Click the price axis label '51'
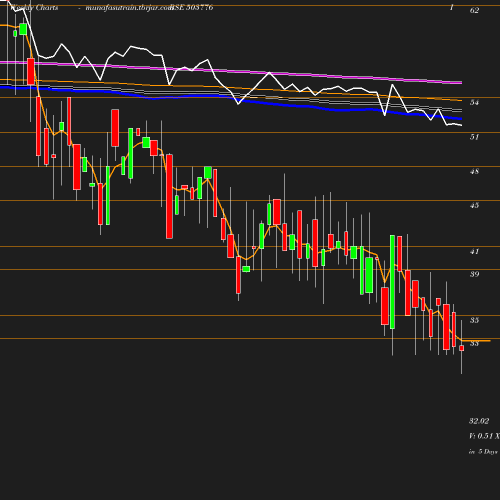Screen dimensions: 500x500 [x=474, y=137]
